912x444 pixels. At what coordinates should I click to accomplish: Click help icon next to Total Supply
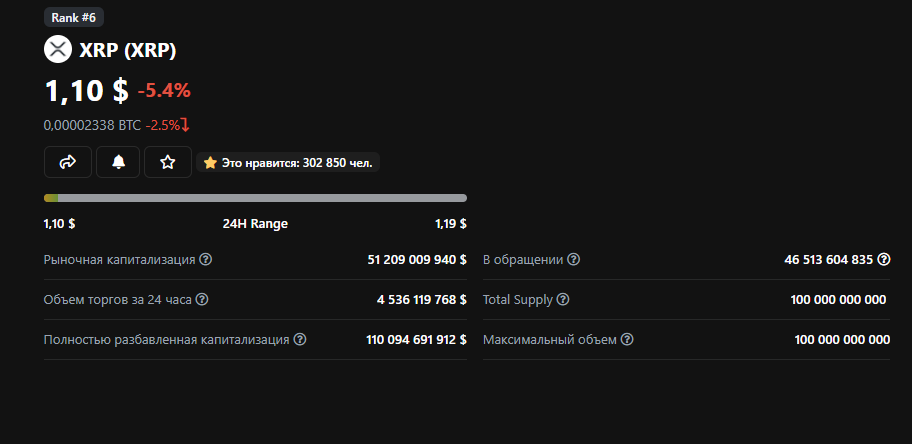(563, 299)
